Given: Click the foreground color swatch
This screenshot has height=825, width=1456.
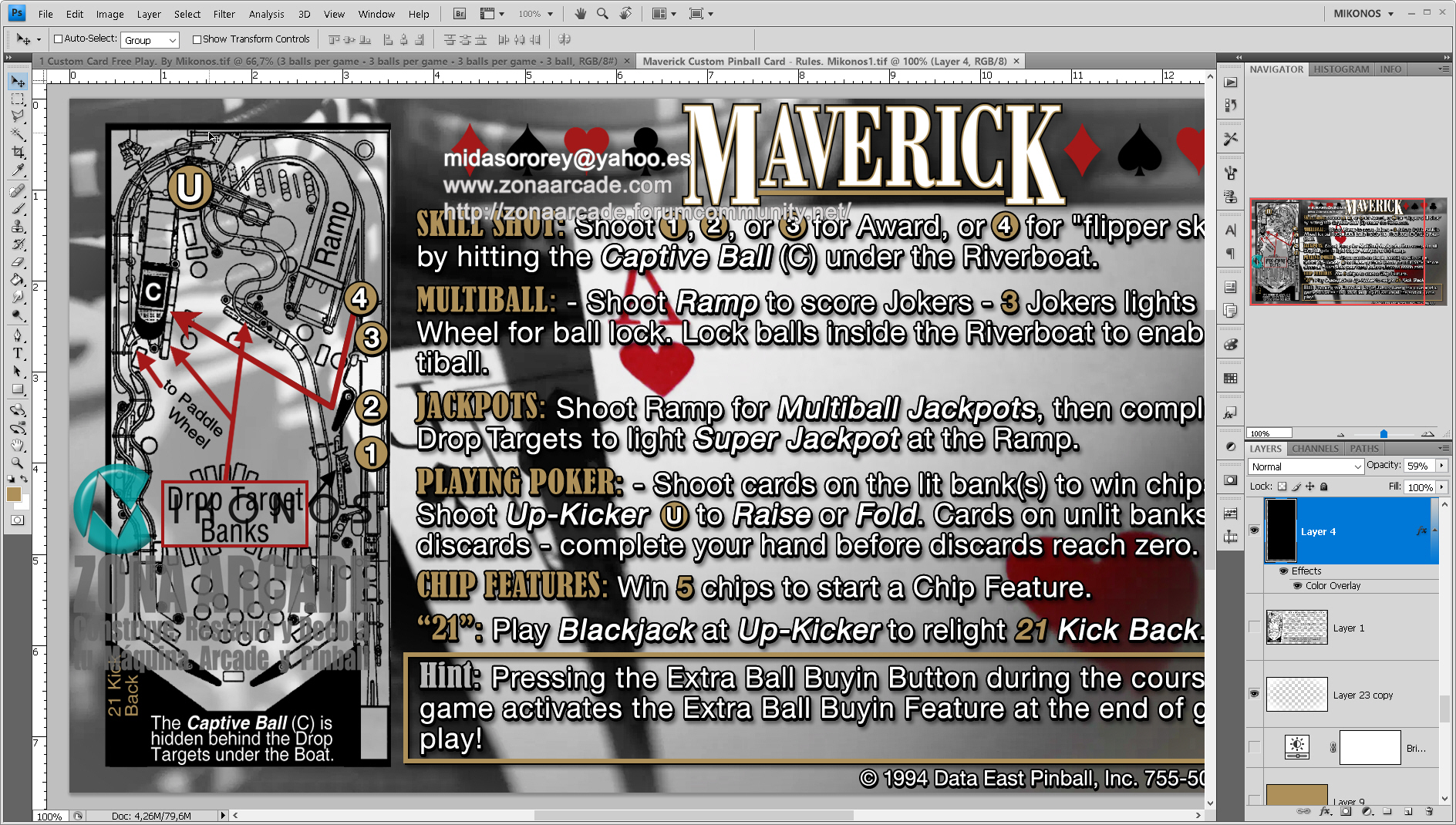Looking at the screenshot, I should coord(13,494).
